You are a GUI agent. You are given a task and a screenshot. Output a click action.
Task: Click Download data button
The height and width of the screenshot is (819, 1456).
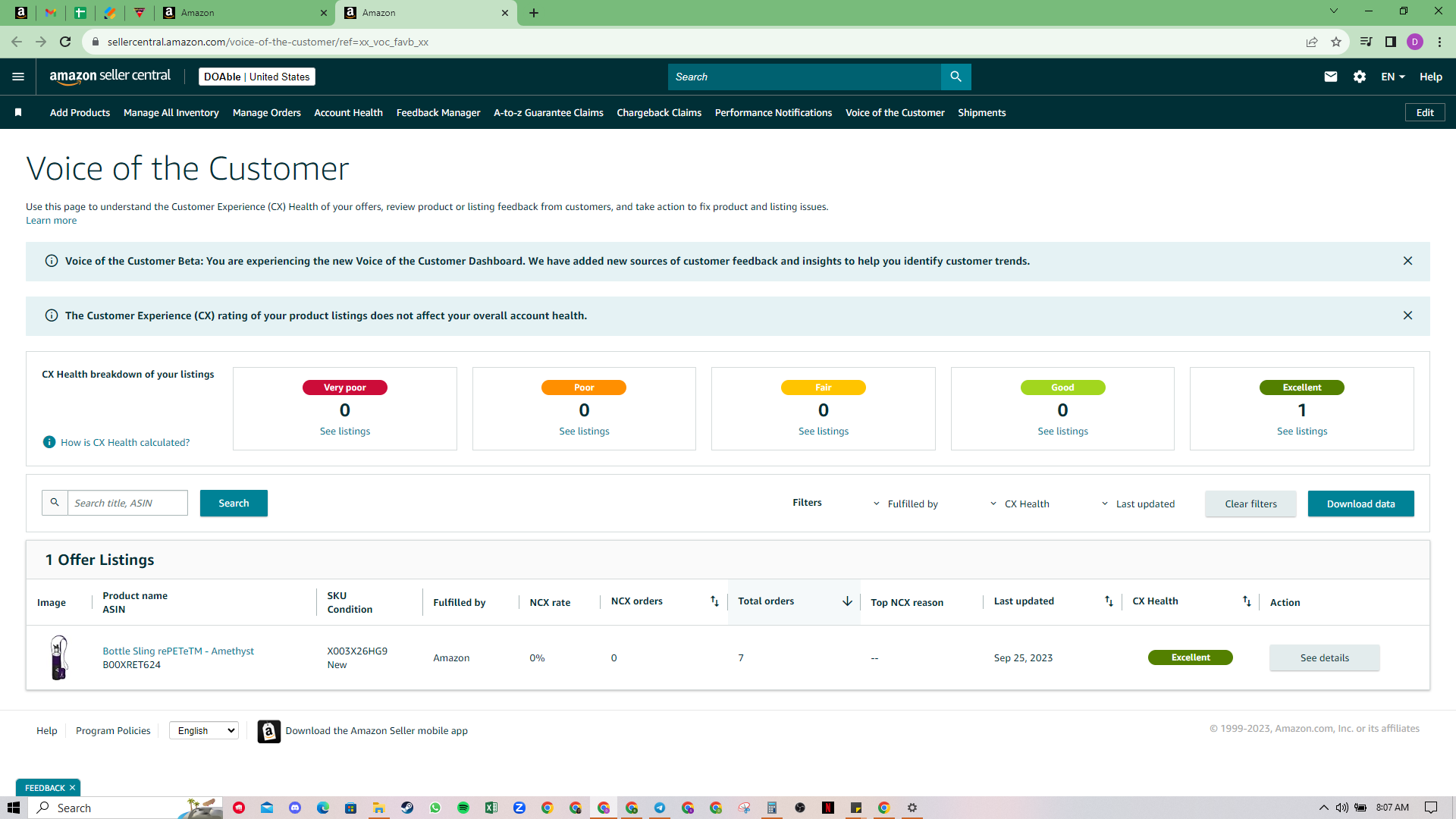click(1360, 504)
